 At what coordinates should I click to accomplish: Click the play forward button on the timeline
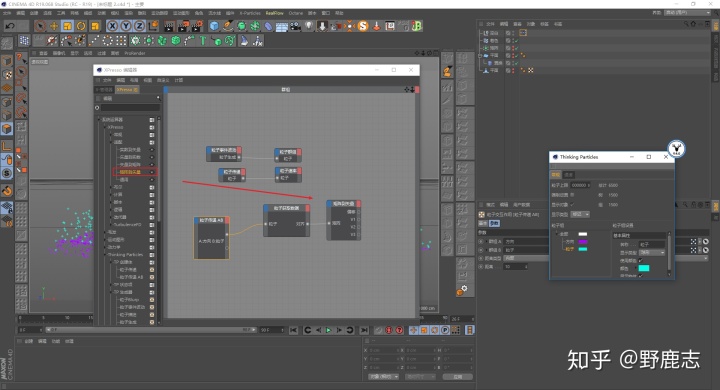click(328, 330)
